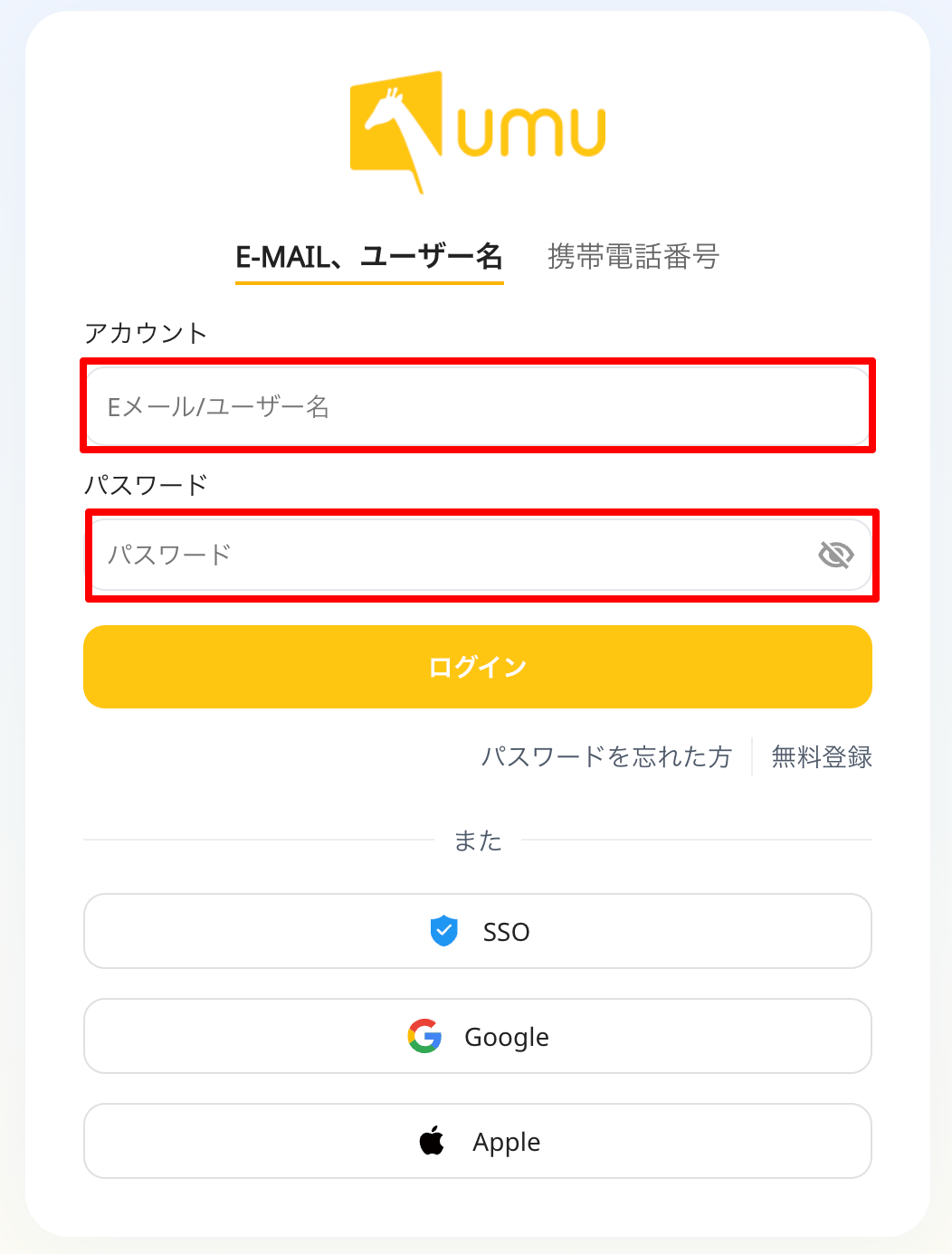Image resolution: width=952 pixels, height=1254 pixels.
Task: Click the また divider text
Action: [478, 841]
